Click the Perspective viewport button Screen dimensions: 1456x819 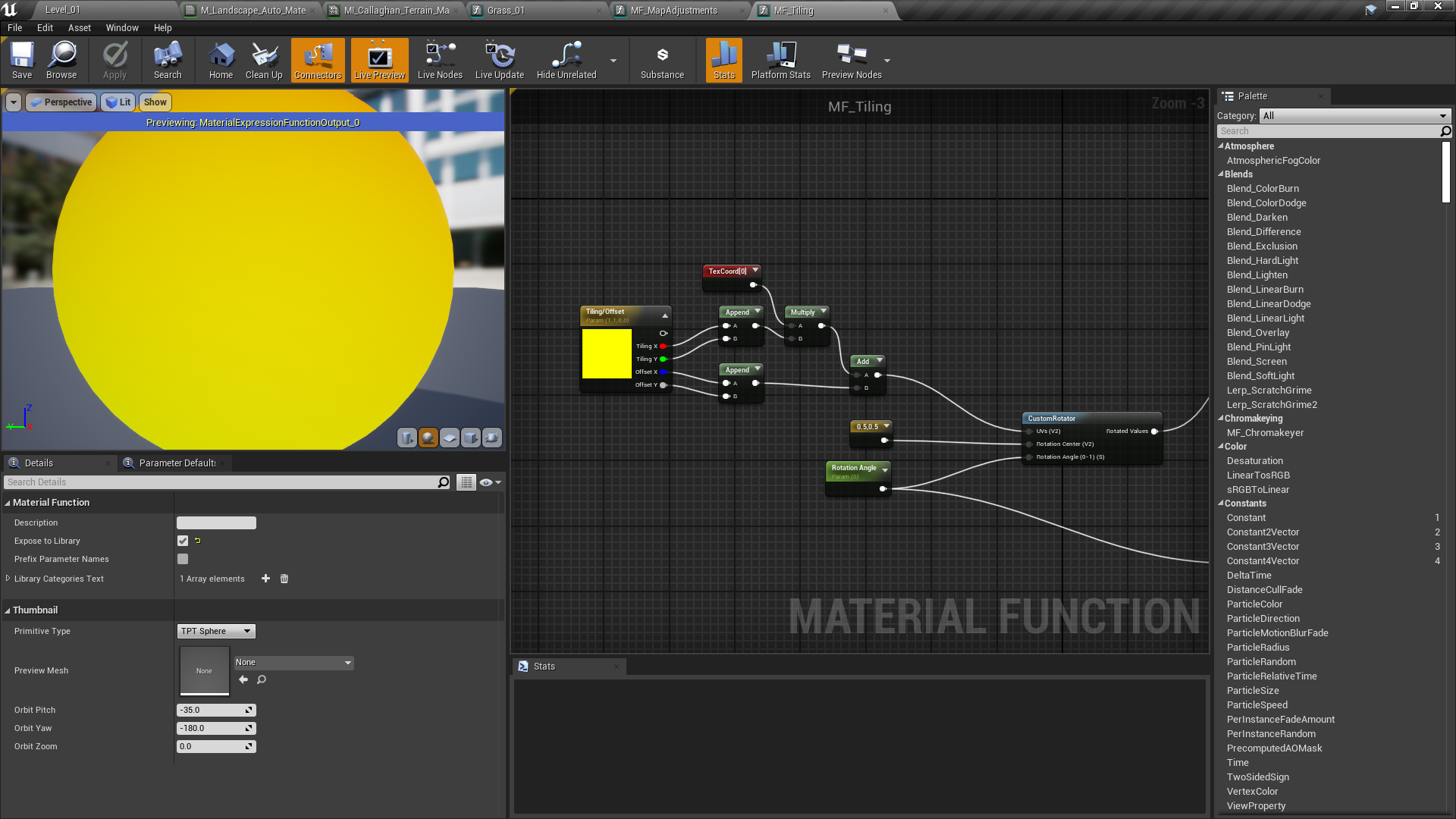pos(61,102)
